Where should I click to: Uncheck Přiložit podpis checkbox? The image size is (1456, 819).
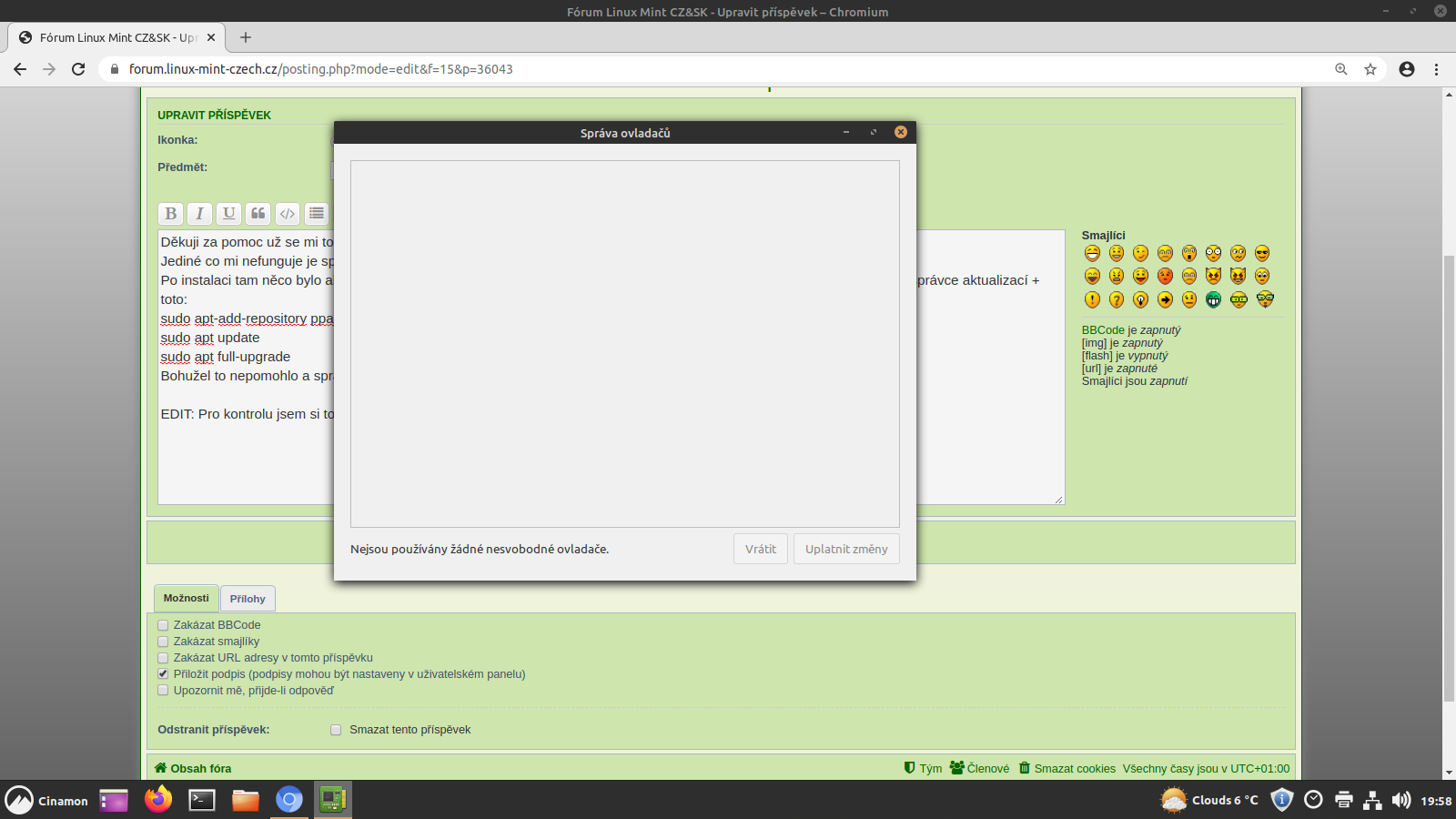(x=163, y=674)
